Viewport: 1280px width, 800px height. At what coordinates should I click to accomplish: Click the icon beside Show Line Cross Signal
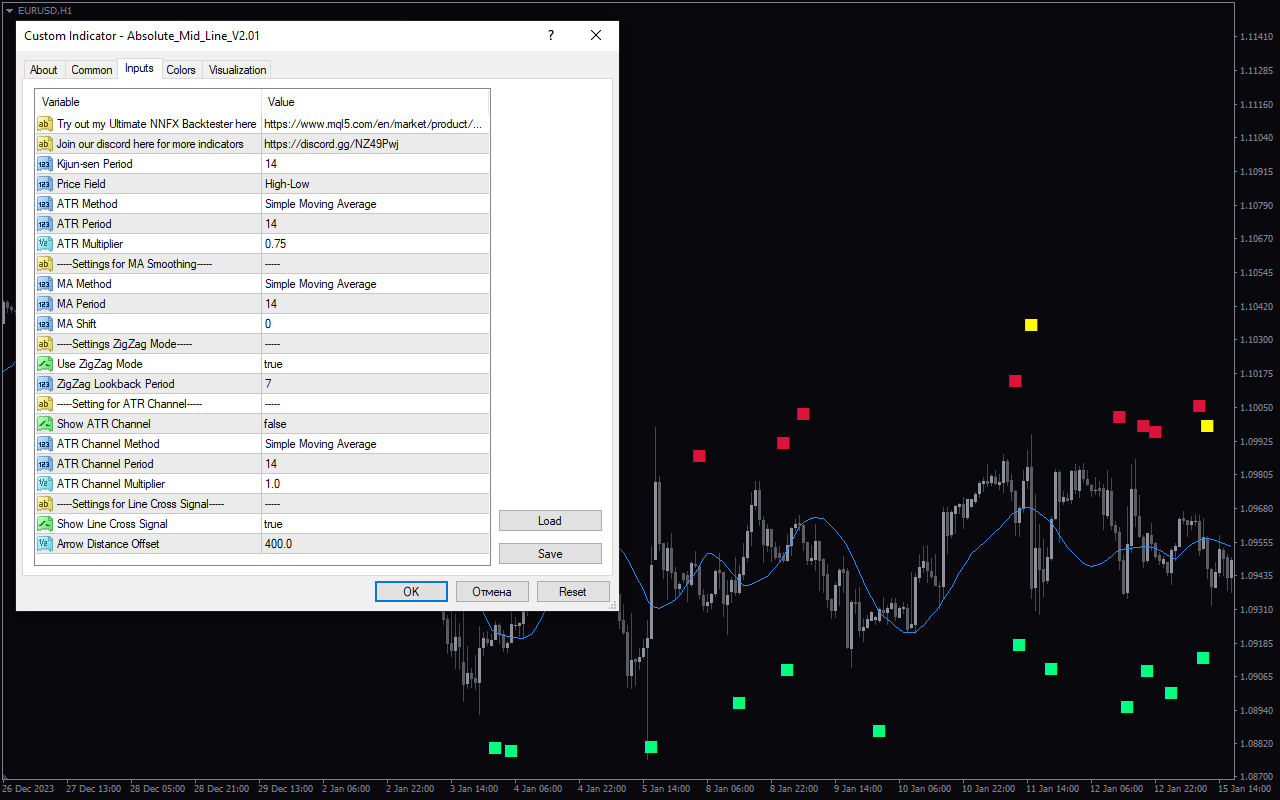click(45, 524)
